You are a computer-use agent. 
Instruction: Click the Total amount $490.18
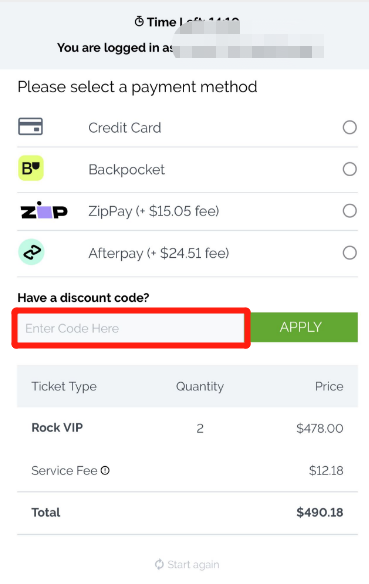pos(320,512)
